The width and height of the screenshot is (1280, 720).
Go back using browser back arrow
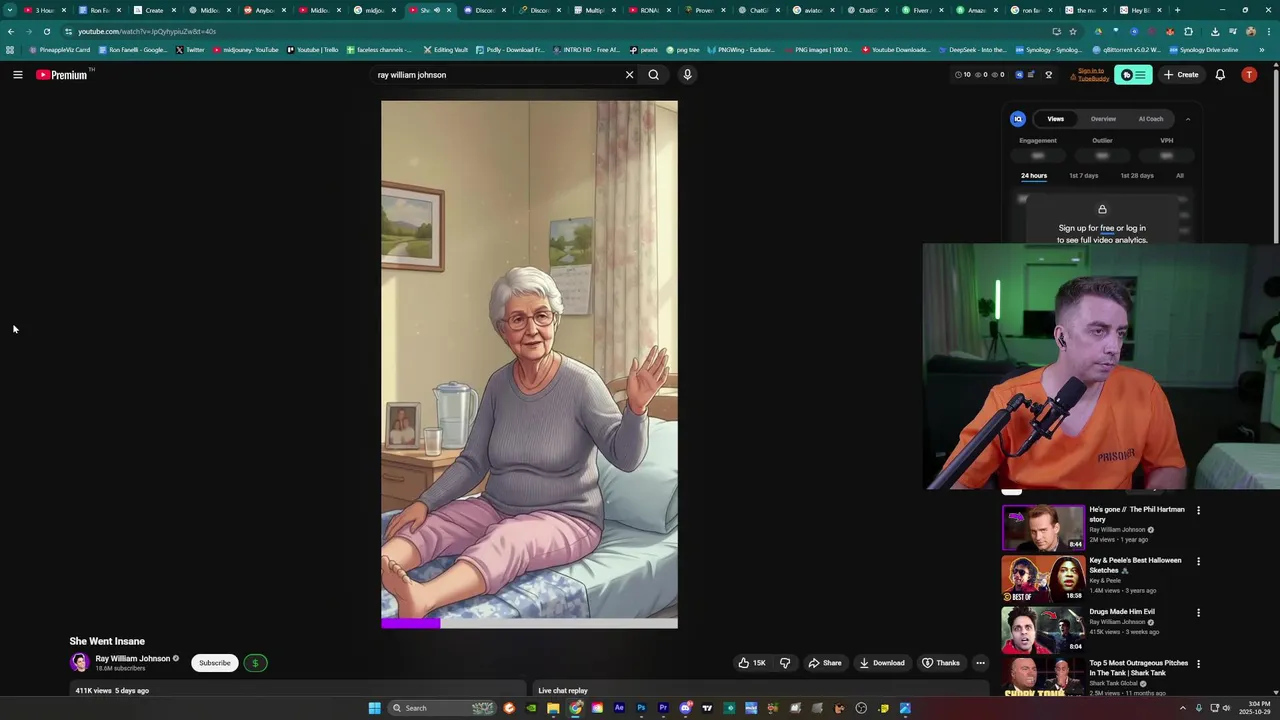click(11, 31)
